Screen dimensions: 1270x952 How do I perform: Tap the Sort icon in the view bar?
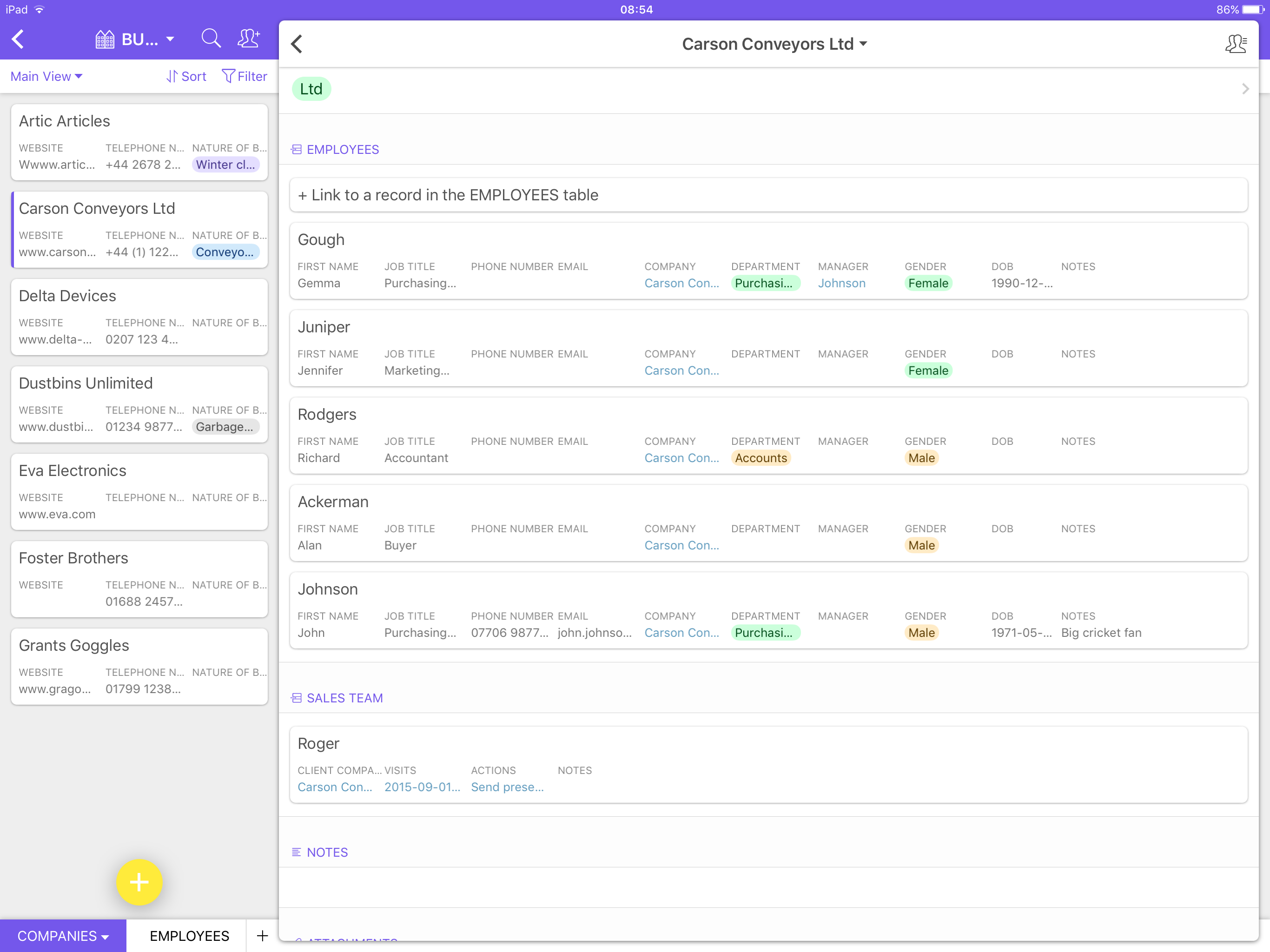[186, 76]
